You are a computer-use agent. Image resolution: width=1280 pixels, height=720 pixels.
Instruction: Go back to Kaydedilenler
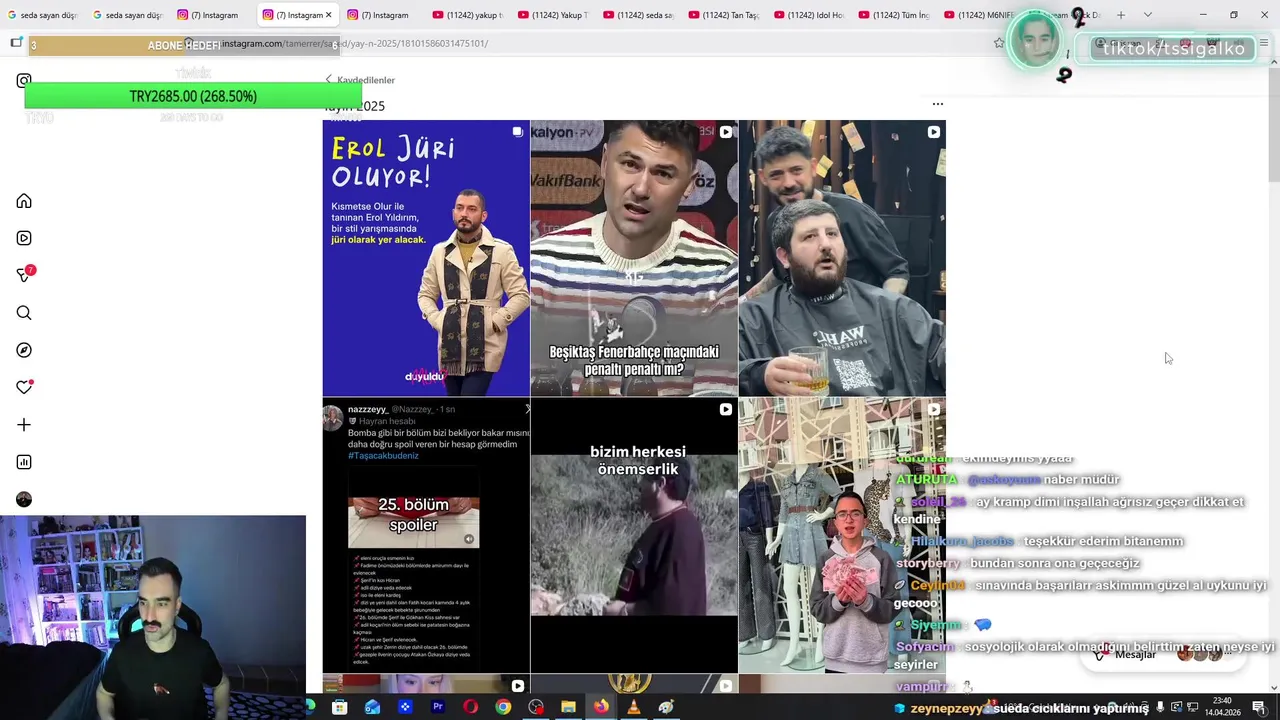pos(360,80)
